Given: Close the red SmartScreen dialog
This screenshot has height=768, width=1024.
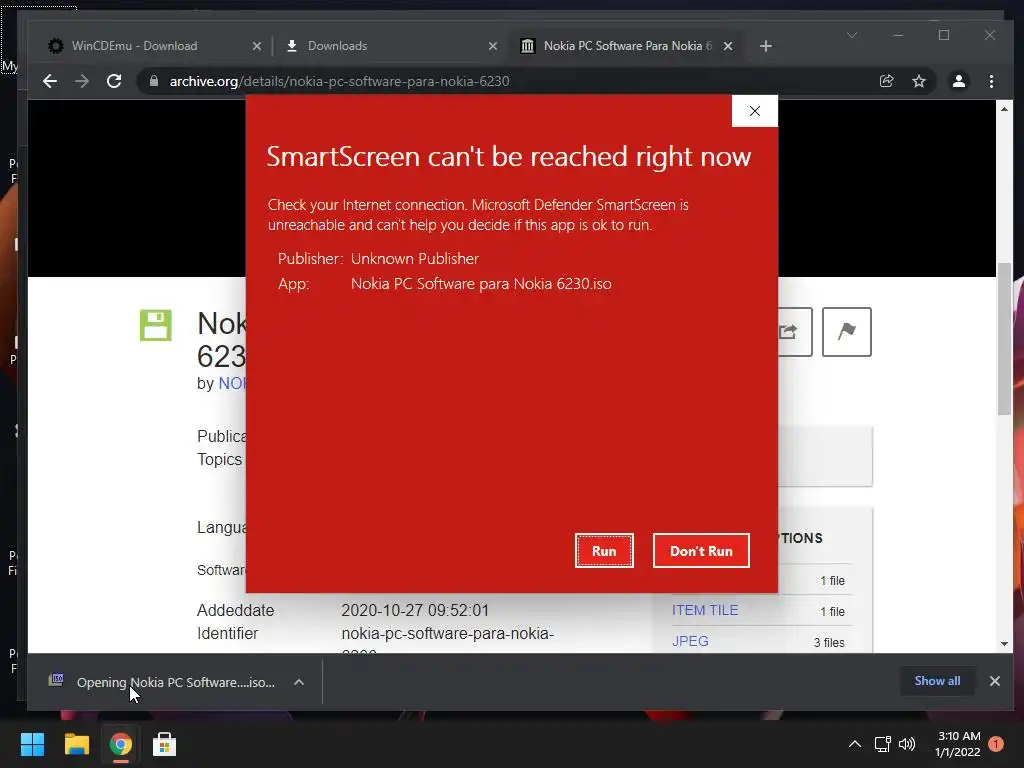Looking at the screenshot, I should pos(755,111).
